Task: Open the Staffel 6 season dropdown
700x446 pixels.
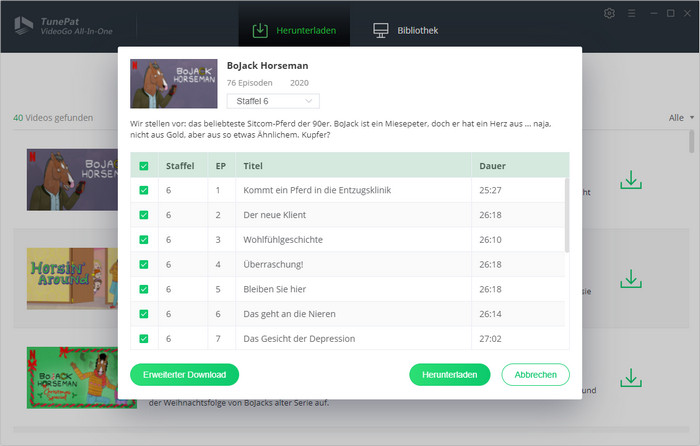Action: pyautogui.click(x=273, y=101)
